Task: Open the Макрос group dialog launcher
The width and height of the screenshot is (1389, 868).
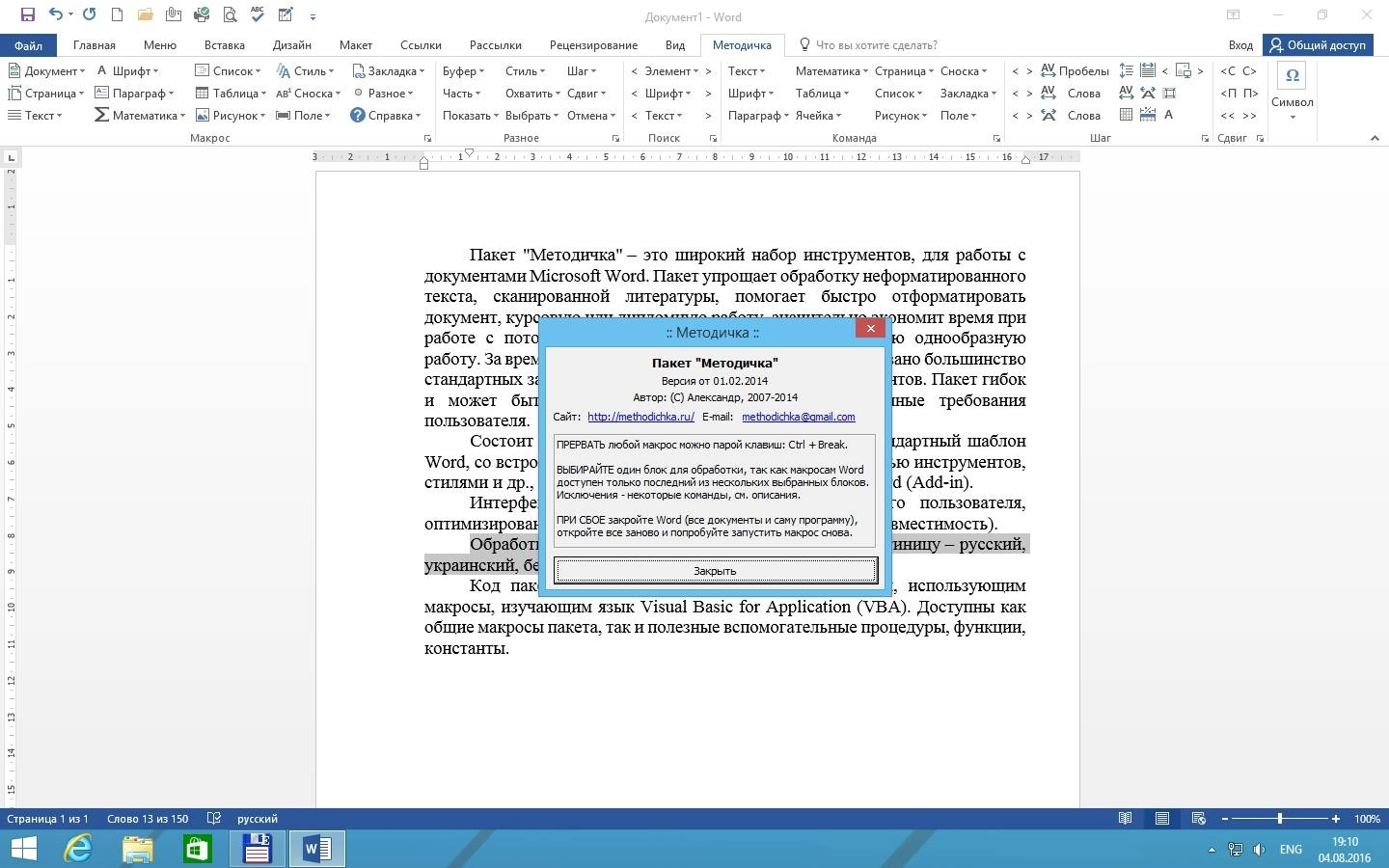Action: coord(427,139)
